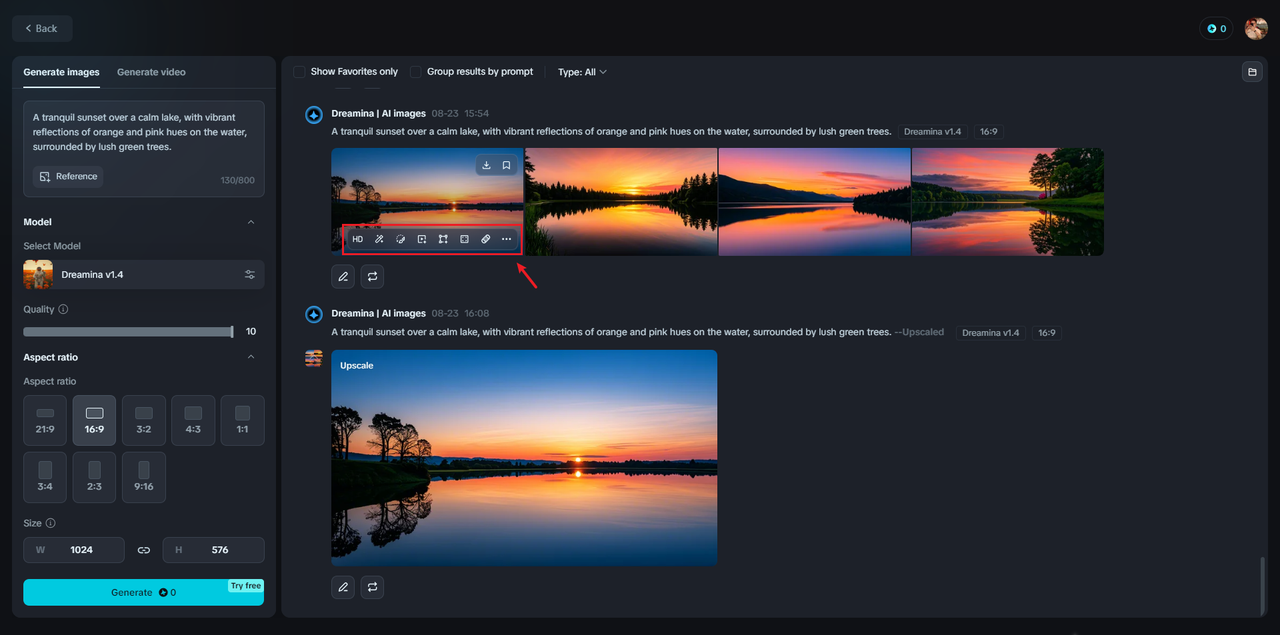Switch to Generate images tab
The image size is (1280, 635).
(61, 72)
